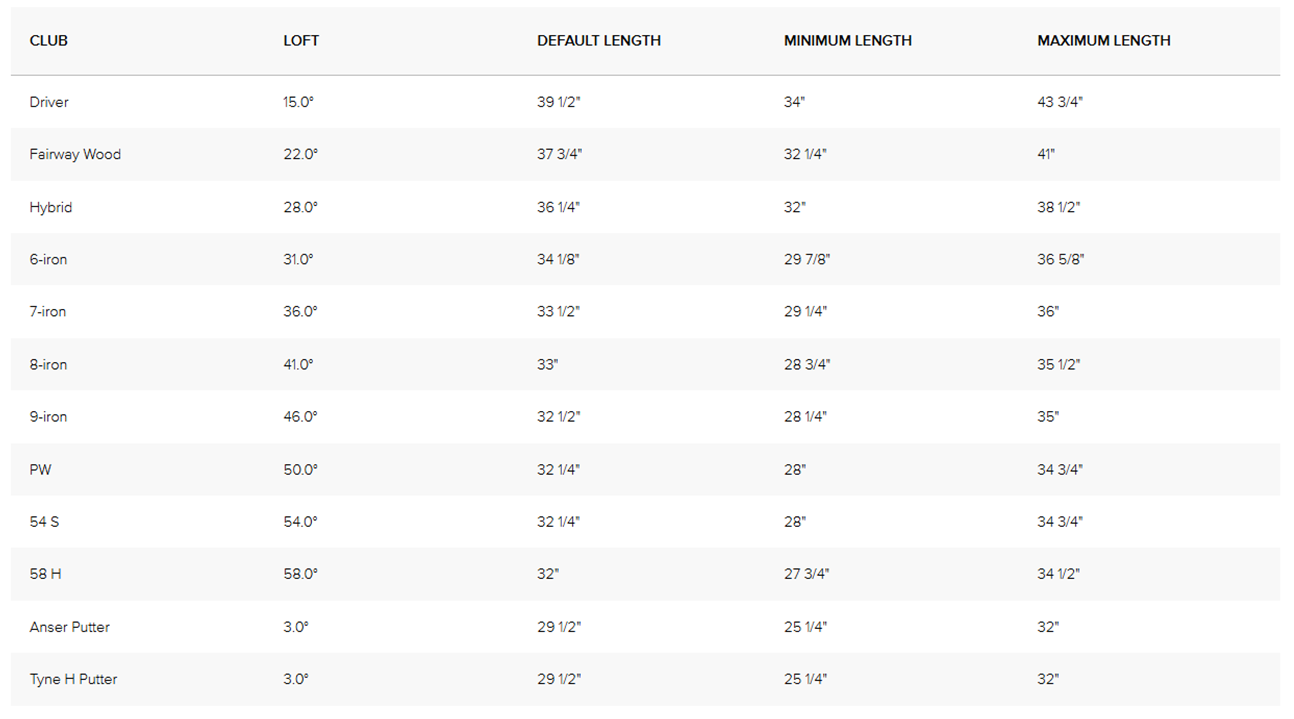The height and width of the screenshot is (719, 1294).
Task: Click the LOFT column header
Action: 301,41
